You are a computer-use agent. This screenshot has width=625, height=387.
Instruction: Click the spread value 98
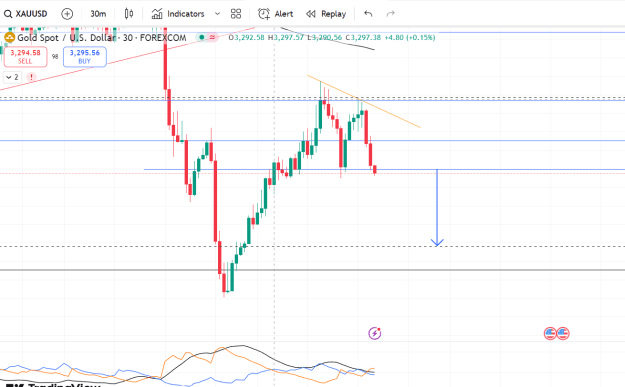[x=55, y=57]
